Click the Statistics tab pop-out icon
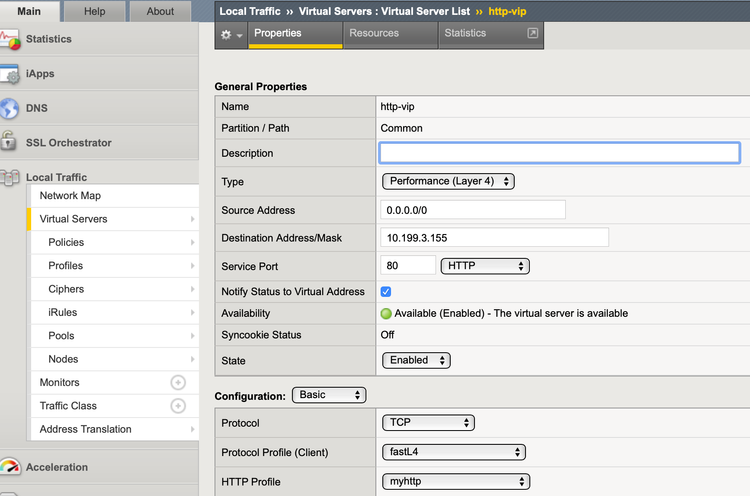Image resolution: width=750 pixels, height=496 pixels. (533, 33)
